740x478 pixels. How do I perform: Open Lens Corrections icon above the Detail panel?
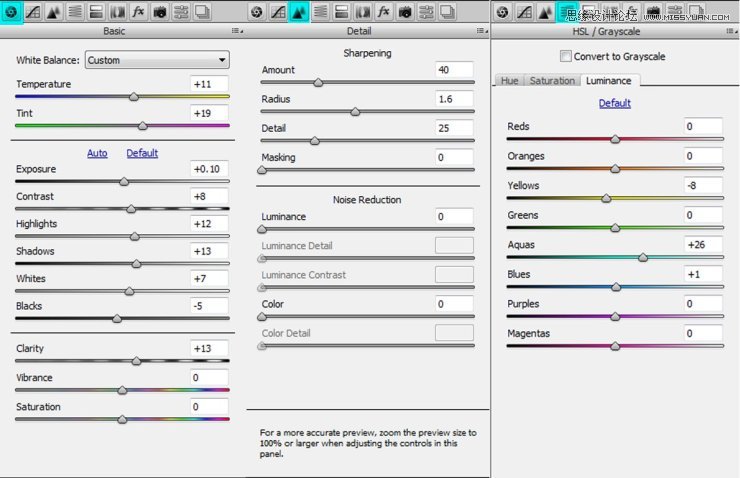click(x=362, y=12)
